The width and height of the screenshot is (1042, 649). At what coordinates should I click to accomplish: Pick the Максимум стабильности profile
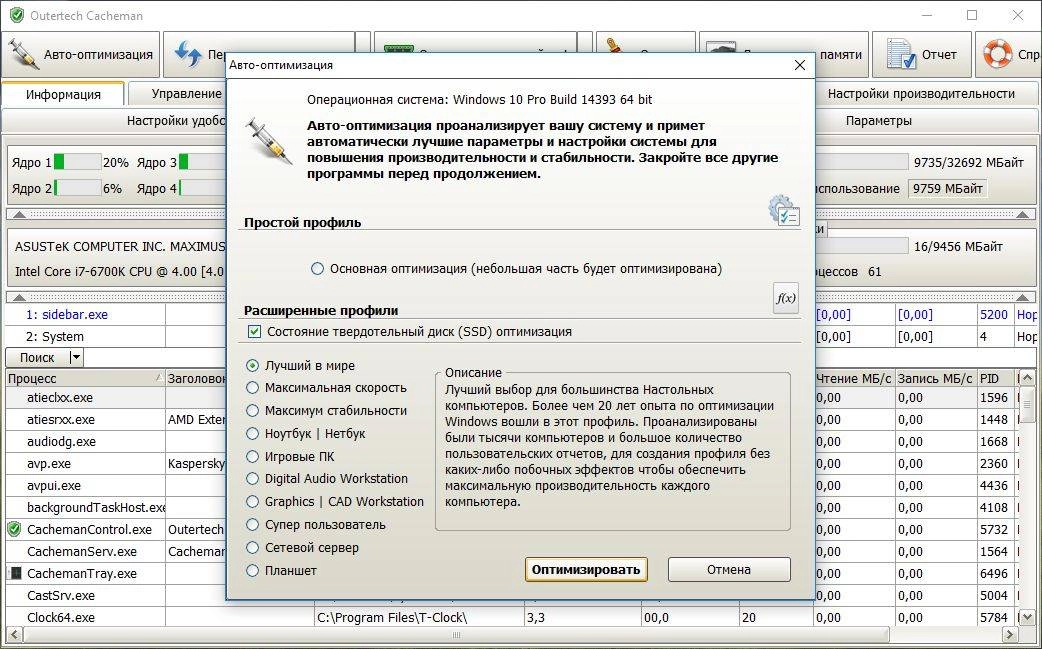click(x=253, y=411)
